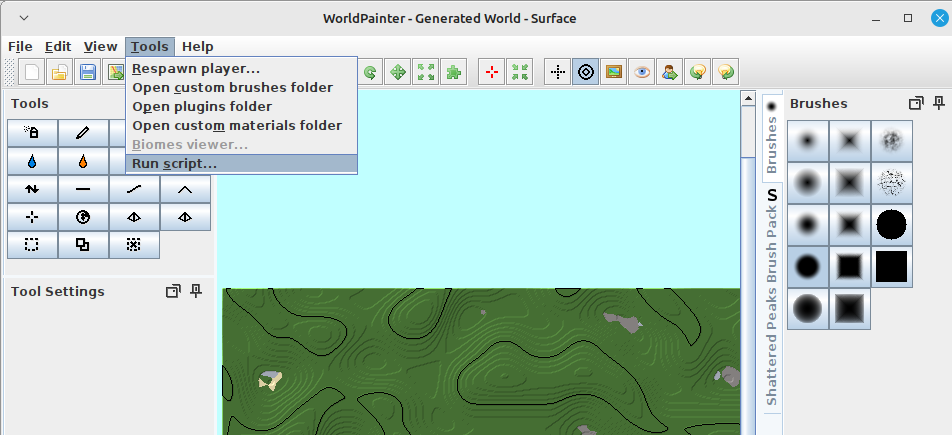Image resolution: width=952 pixels, height=435 pixels.
Task: Click the New world blank page icon
Action: pos(33,72)
